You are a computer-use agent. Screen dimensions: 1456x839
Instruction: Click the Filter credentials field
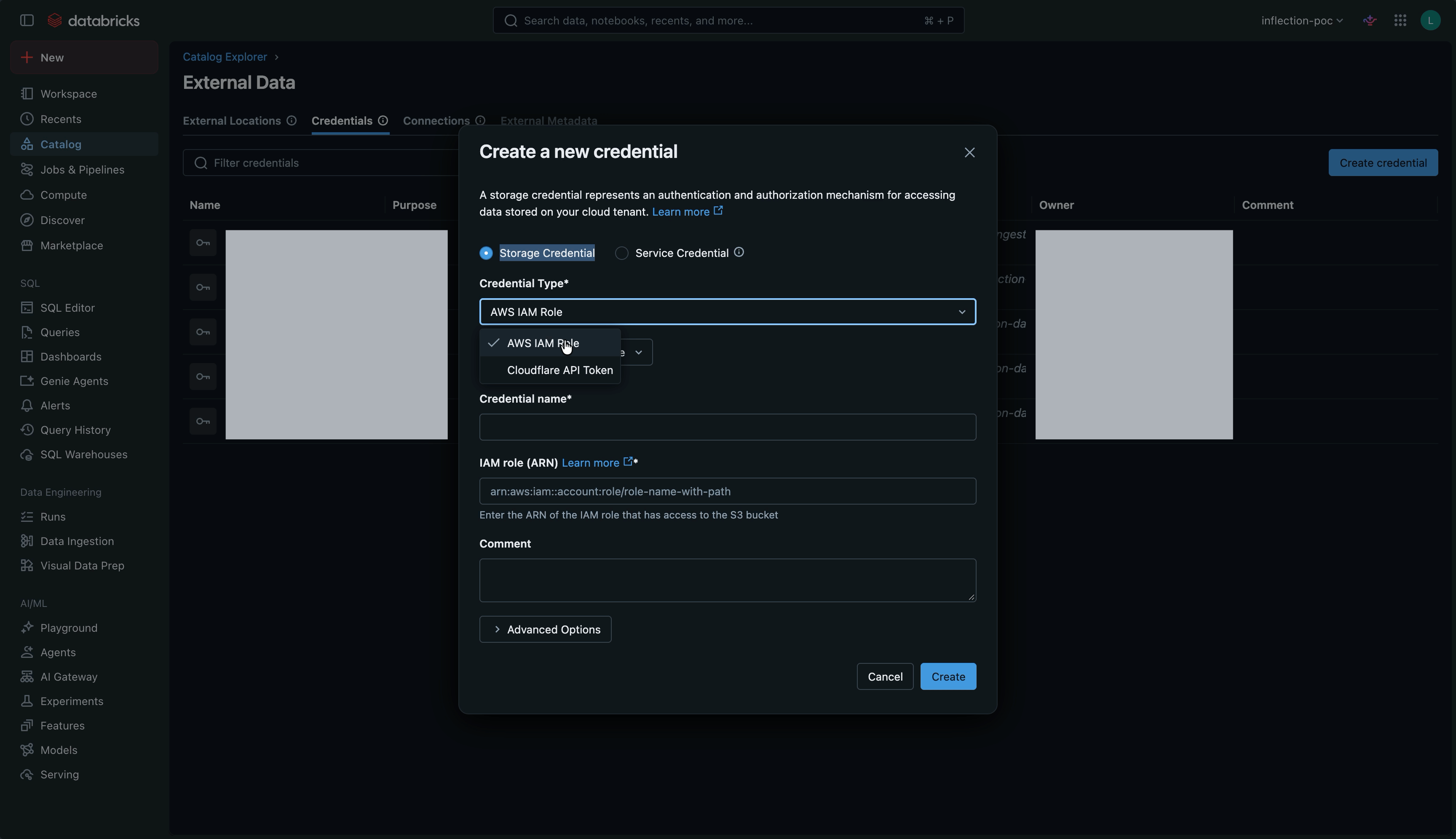321,163
